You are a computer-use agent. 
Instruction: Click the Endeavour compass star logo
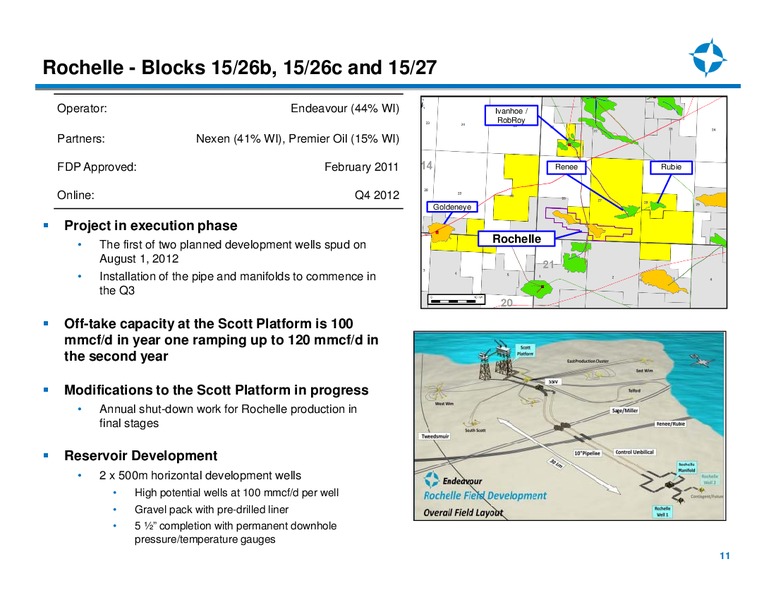(708, 57)
